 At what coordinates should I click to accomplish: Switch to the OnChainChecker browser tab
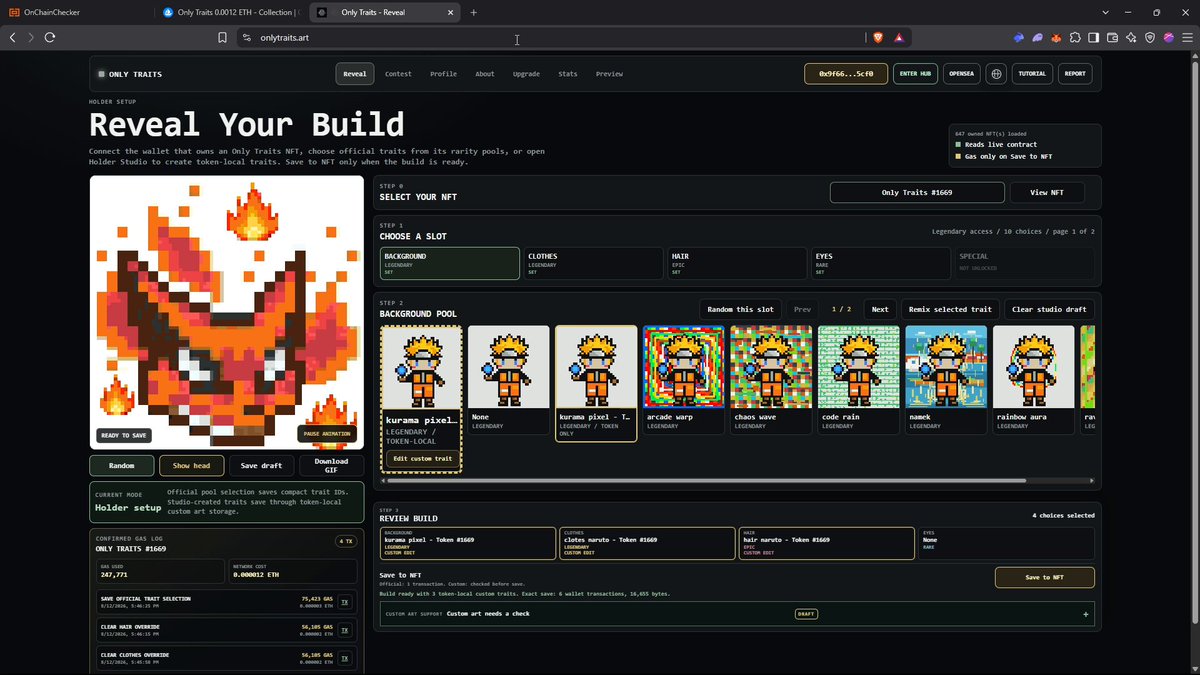[x=75, y=12]
